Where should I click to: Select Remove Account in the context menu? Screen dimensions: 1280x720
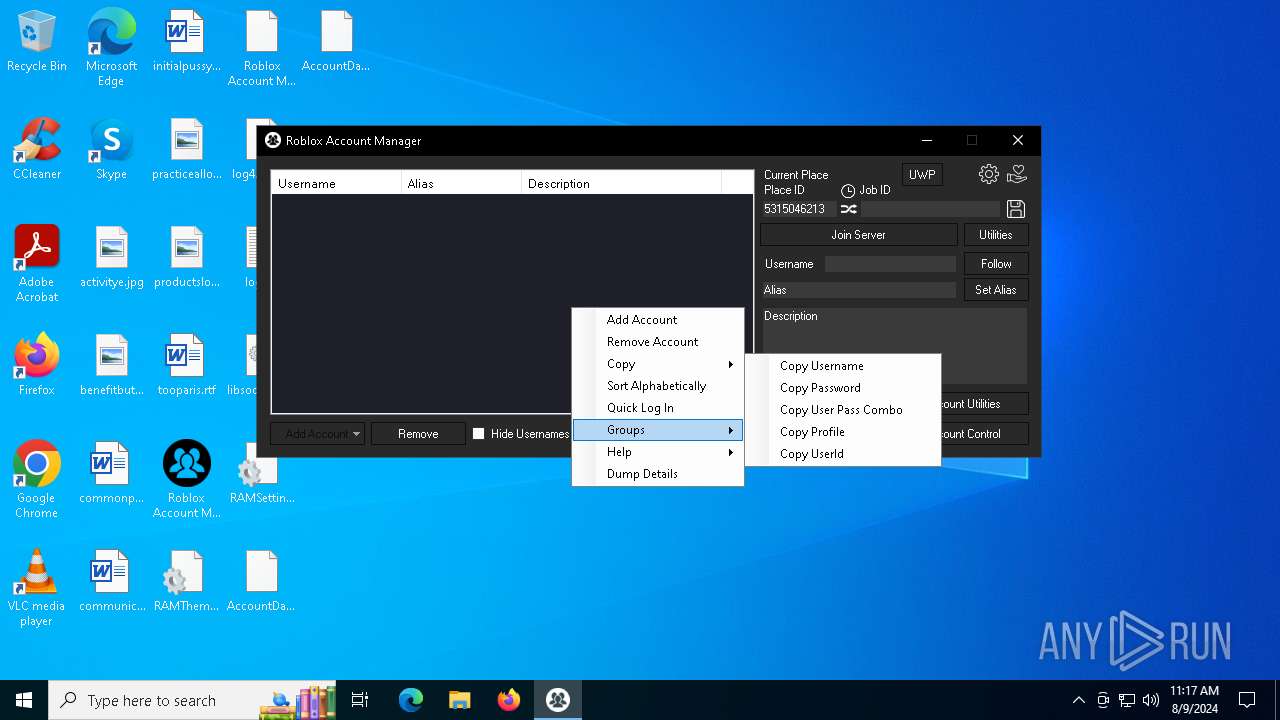658,342
